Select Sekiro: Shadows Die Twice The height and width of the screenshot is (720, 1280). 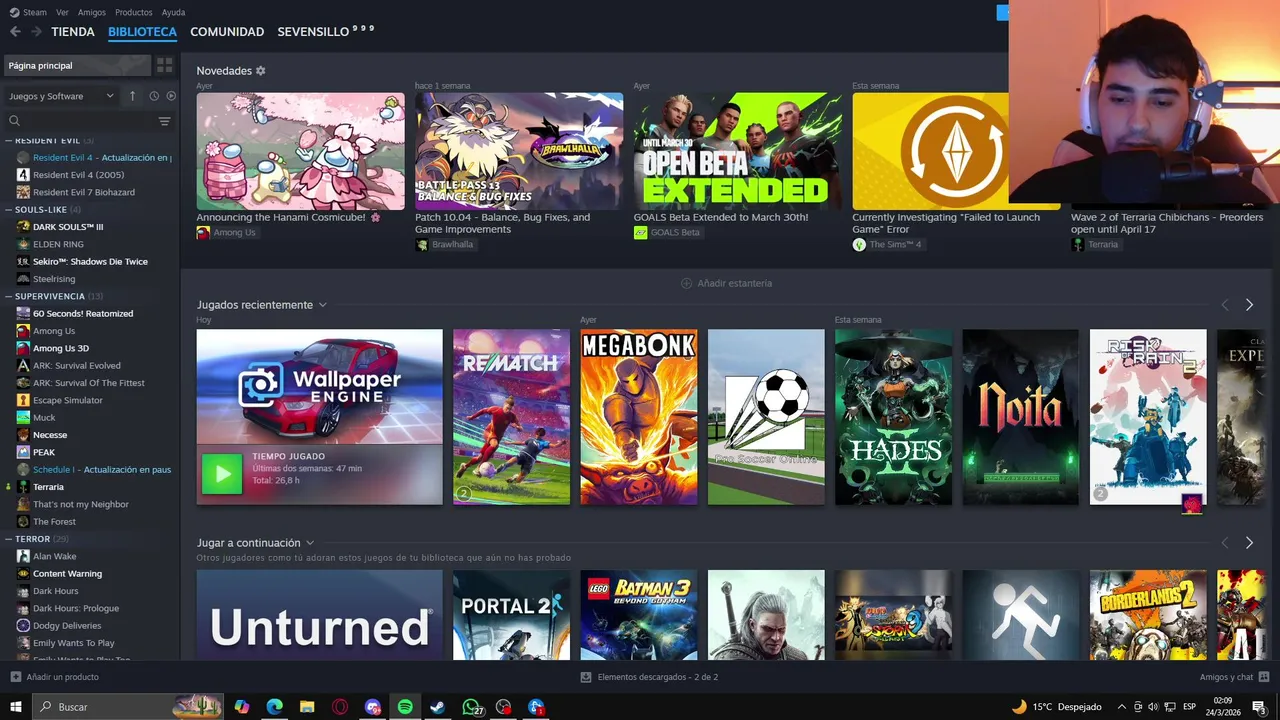(90, 262)
